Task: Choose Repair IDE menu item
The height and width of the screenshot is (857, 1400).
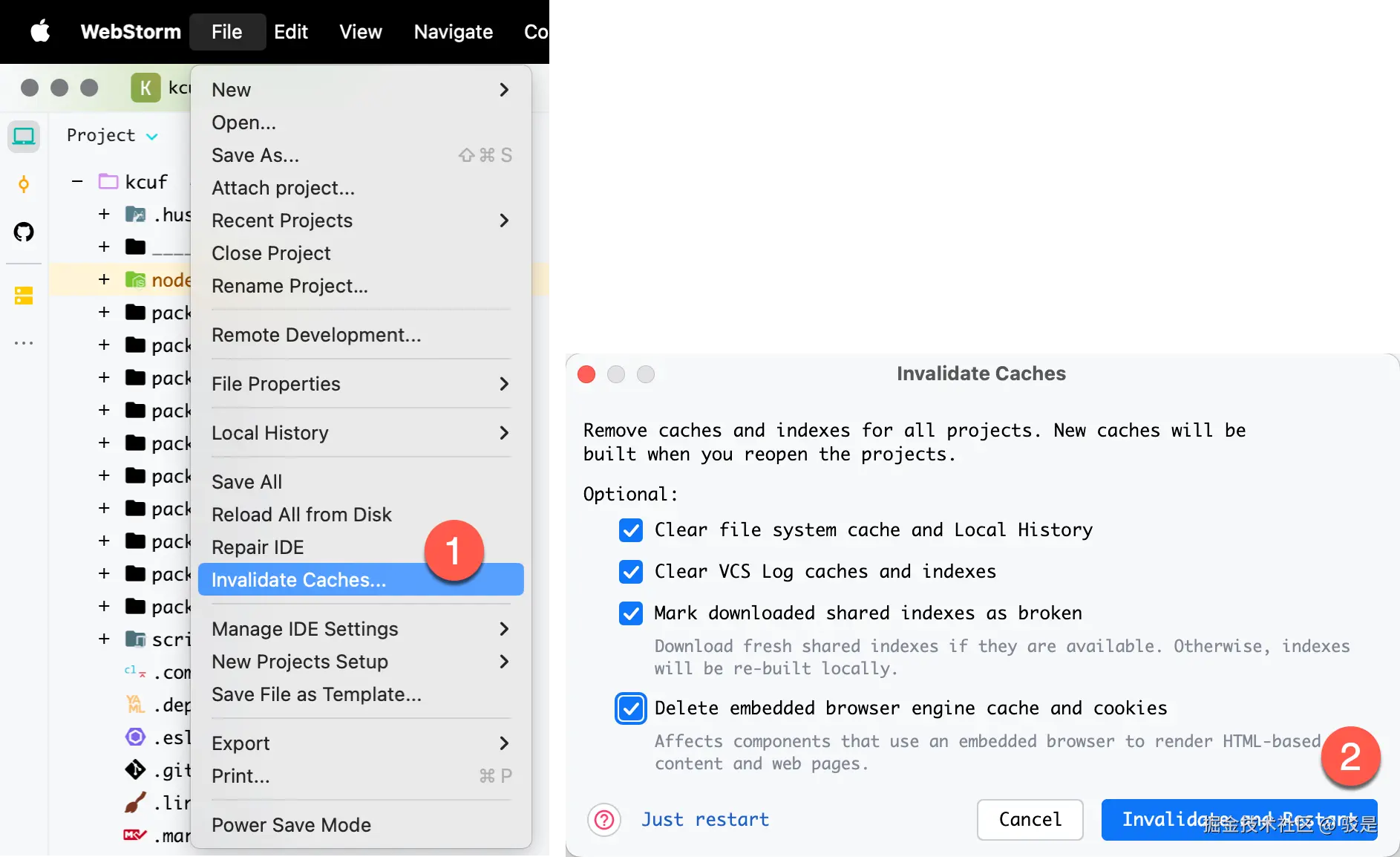Action: pos(361,547)
